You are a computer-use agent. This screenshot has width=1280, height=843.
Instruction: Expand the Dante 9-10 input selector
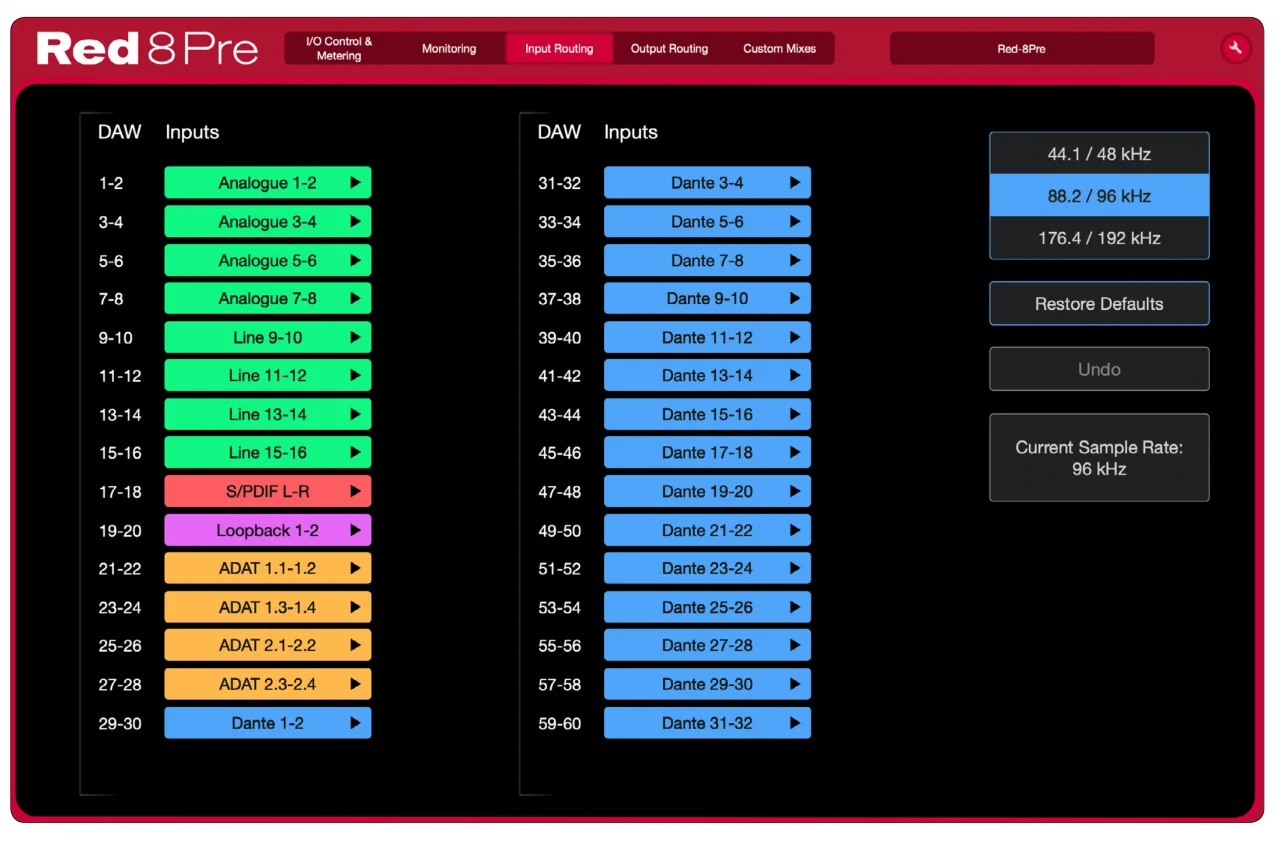[707, 299]
